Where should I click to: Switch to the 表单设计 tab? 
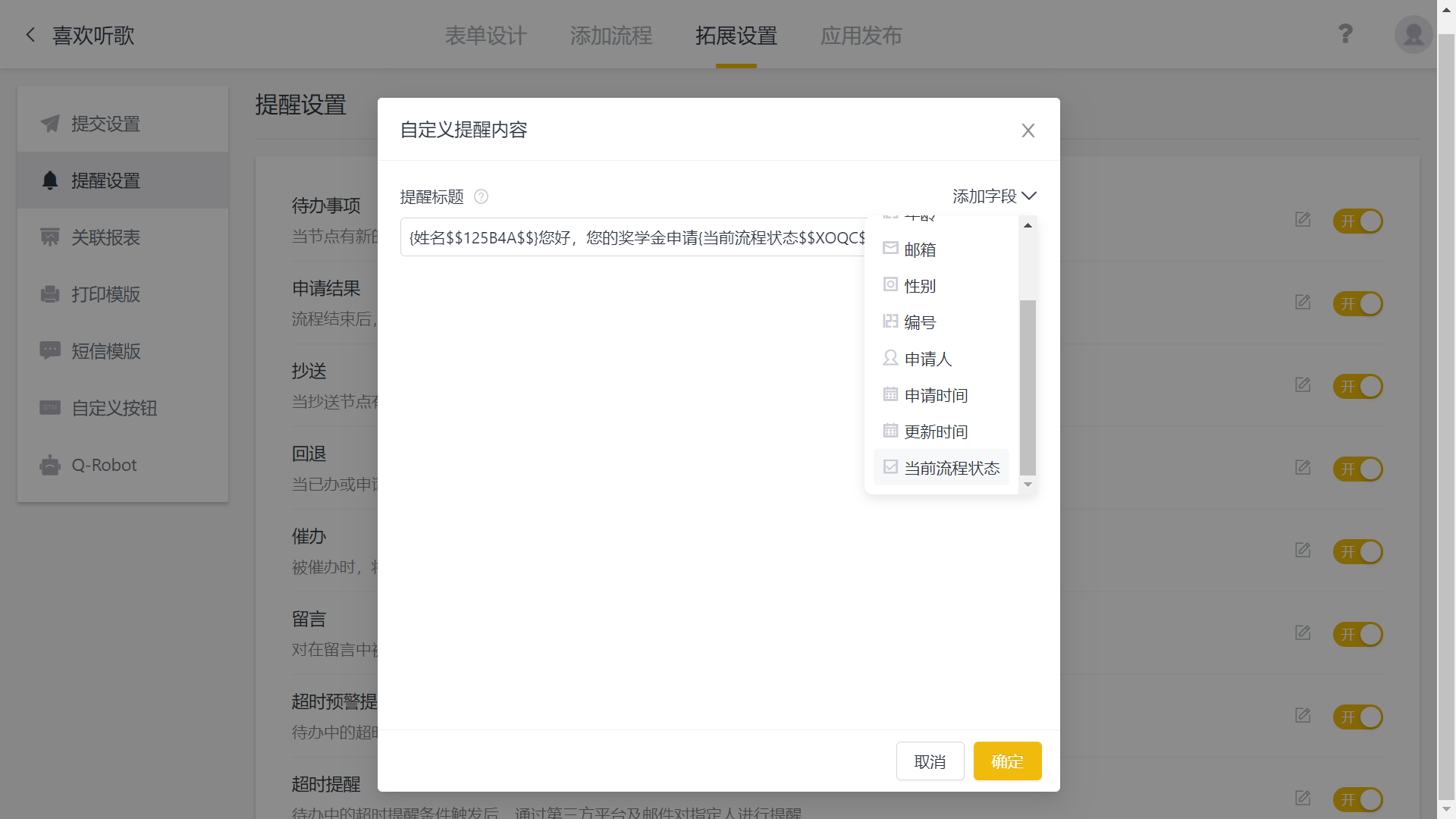tap(485, 36)
